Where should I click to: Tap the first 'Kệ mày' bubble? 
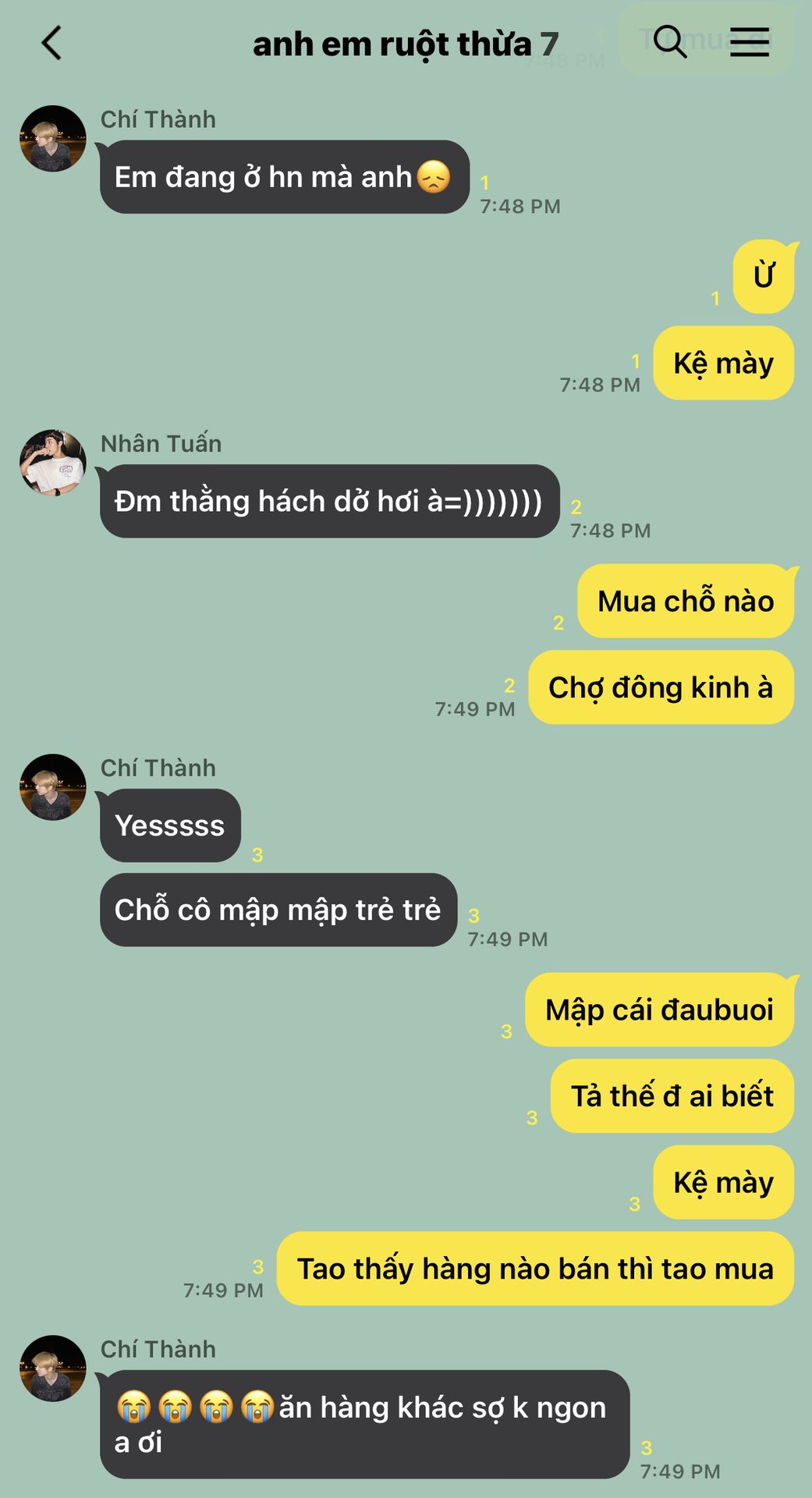(x=723, y=363)
